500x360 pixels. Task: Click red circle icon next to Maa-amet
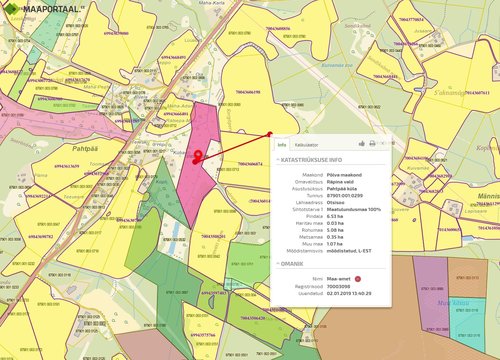tap(358, 279)
